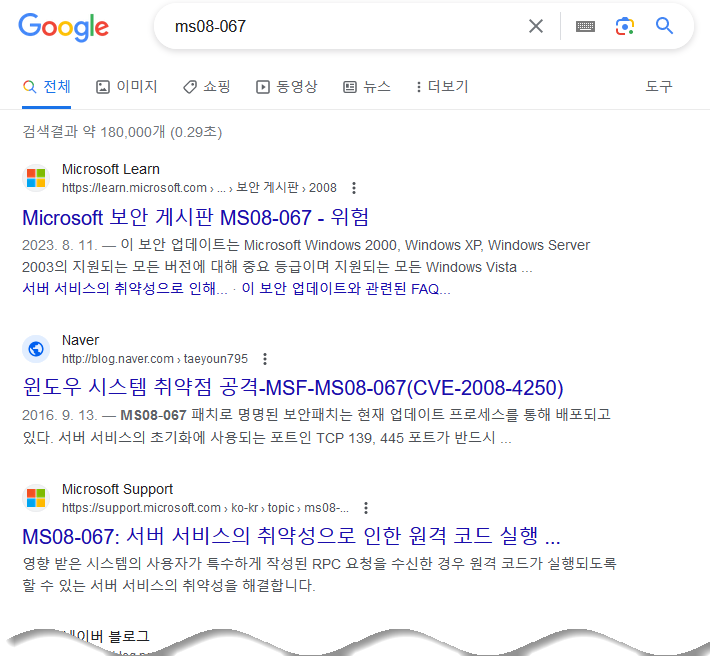The width and height of the screenshot is (710, 656).
Task: Open 이 보안 업데이트와 관련된 FAQ sitelink
Action: coord(346,288)
